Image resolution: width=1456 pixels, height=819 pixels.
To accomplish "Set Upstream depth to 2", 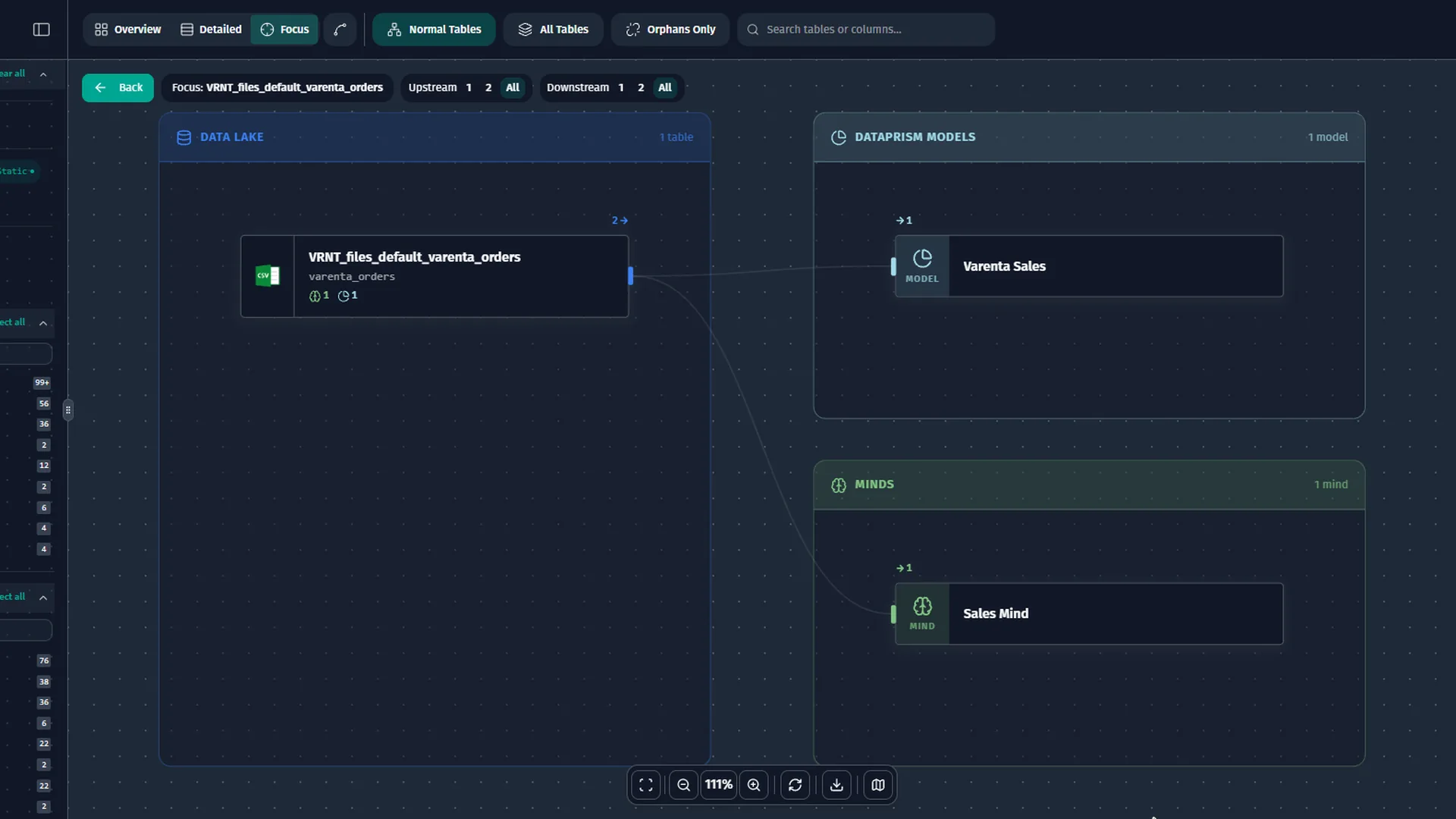I will (x=488, y=87).
